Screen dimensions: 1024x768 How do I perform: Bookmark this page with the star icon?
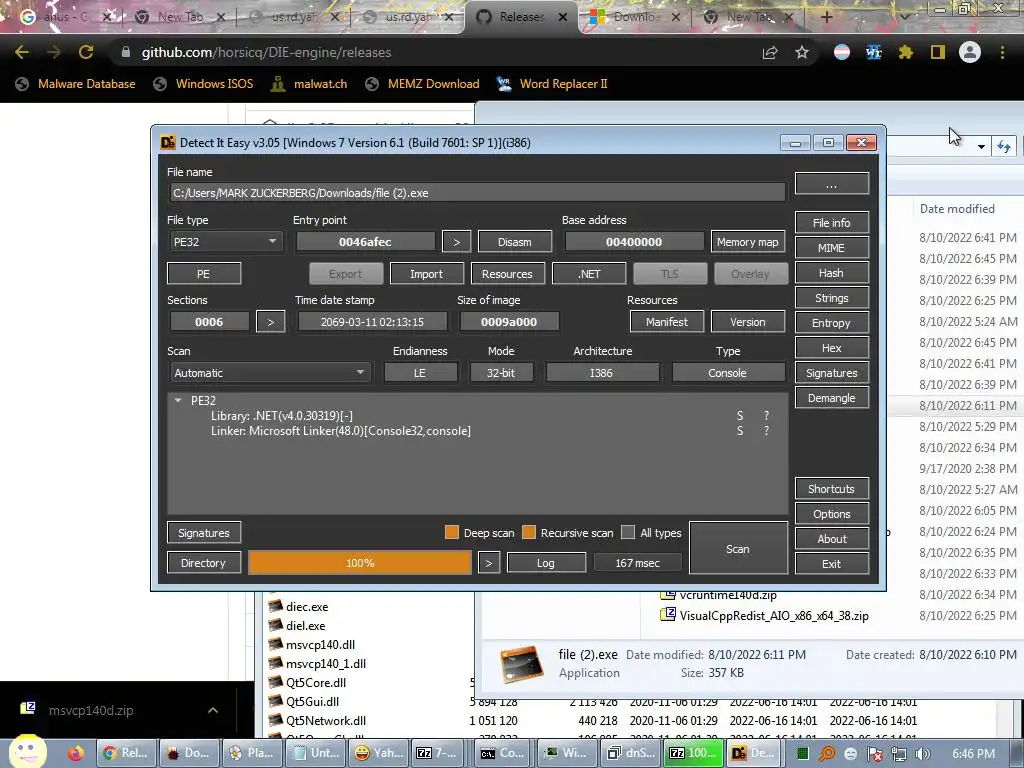point(802,52)
